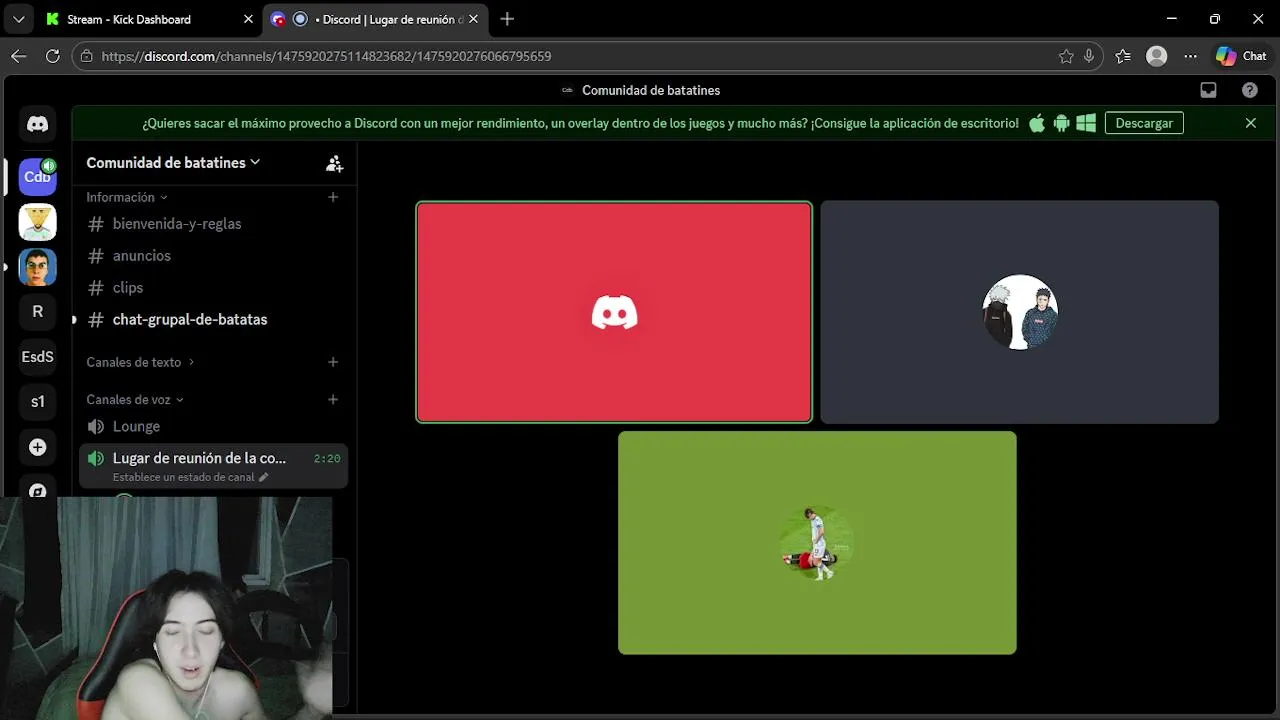Viewport: 1280px width, 720px height.
Task: Open the yellow cartoon avatar server
Action: tap(37, 222)
